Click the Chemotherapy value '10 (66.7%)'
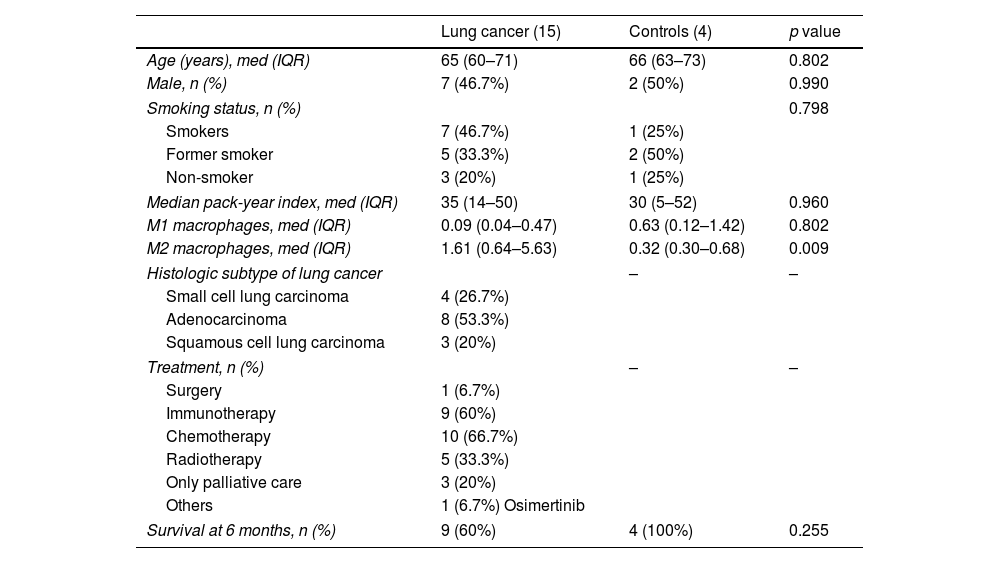Screen dimensions: 1000x563 pyautogui.click(x=479, y=436)
